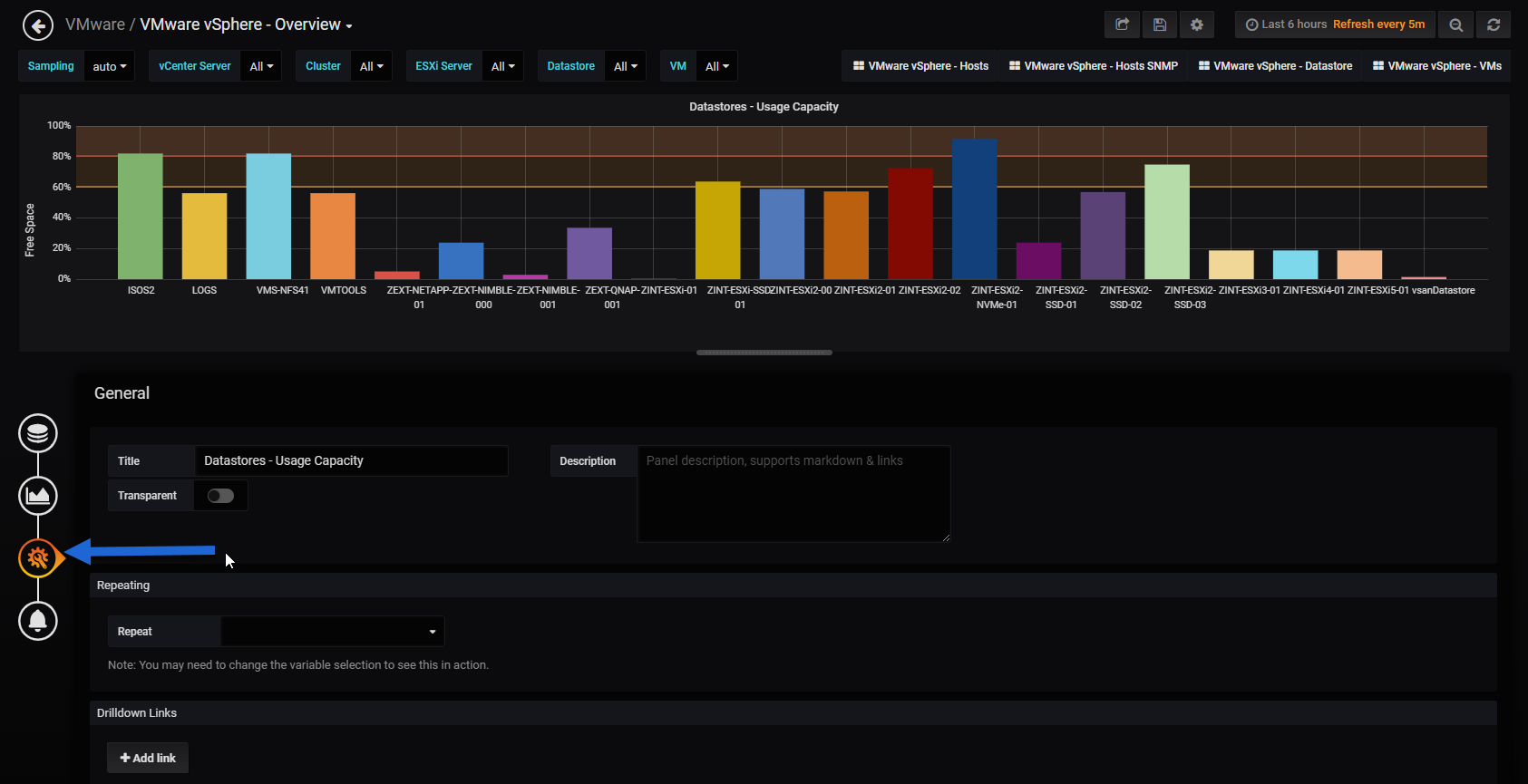Click the panel resize scrollbar handle
The image size is (1528, 784).
[764, 353]
